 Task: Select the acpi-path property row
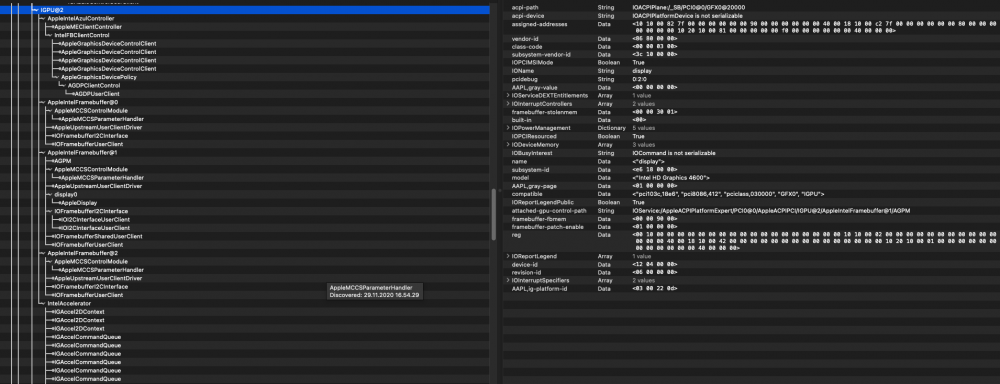(751, 7)
